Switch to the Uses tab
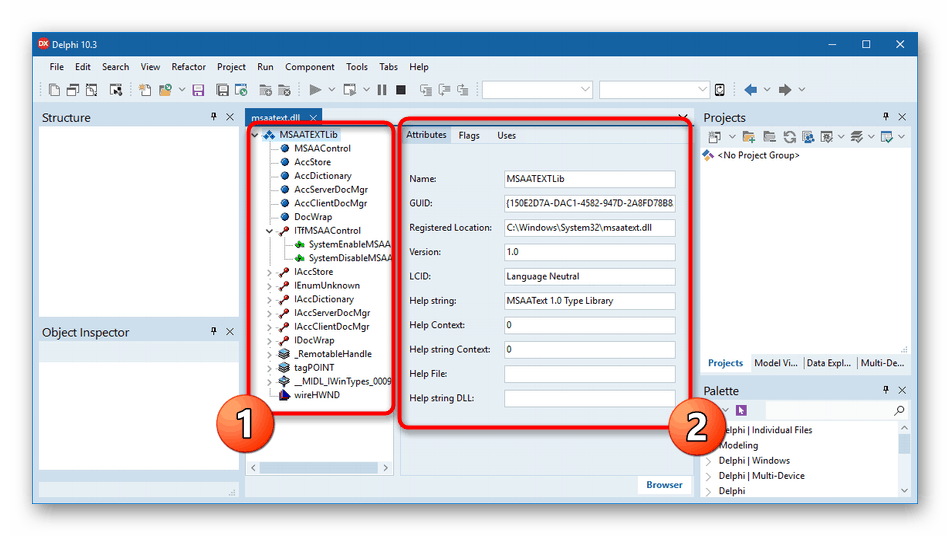This screenshot has height=536, width=950. coord(507,135)
